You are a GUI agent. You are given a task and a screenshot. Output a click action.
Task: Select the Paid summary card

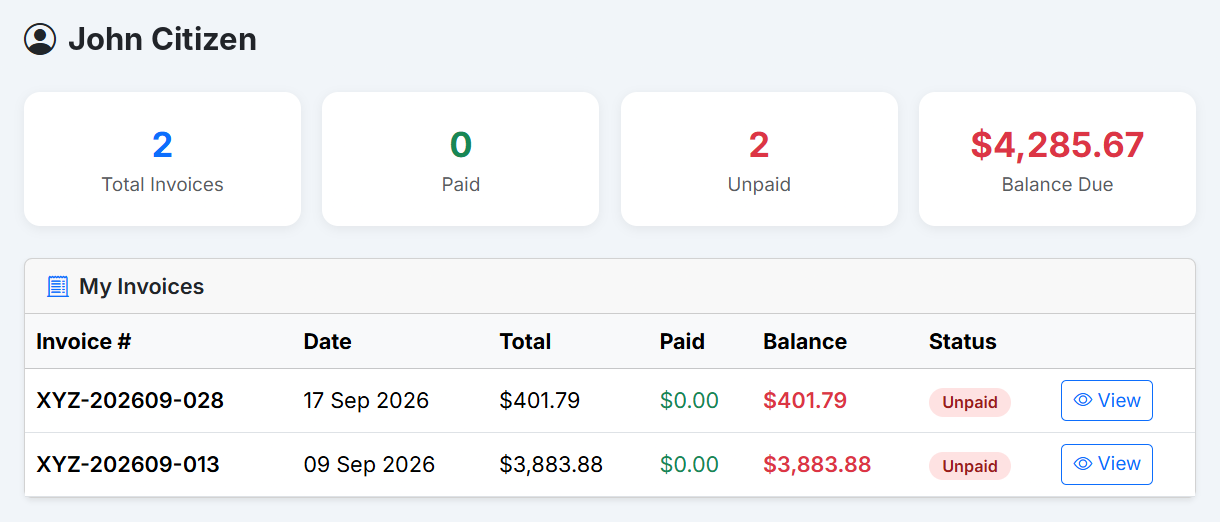click(460, 159)
